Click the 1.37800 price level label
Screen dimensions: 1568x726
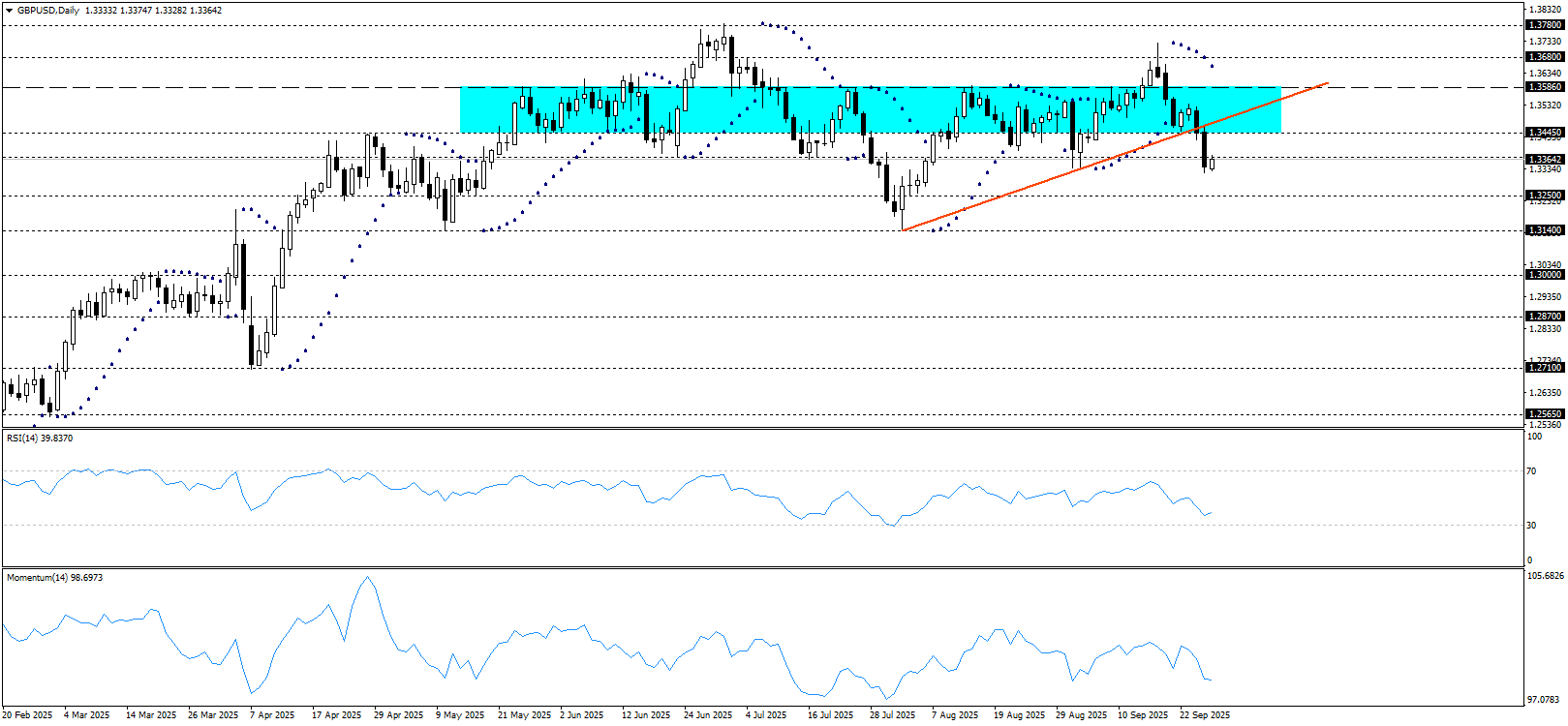tap(1545, 25)
